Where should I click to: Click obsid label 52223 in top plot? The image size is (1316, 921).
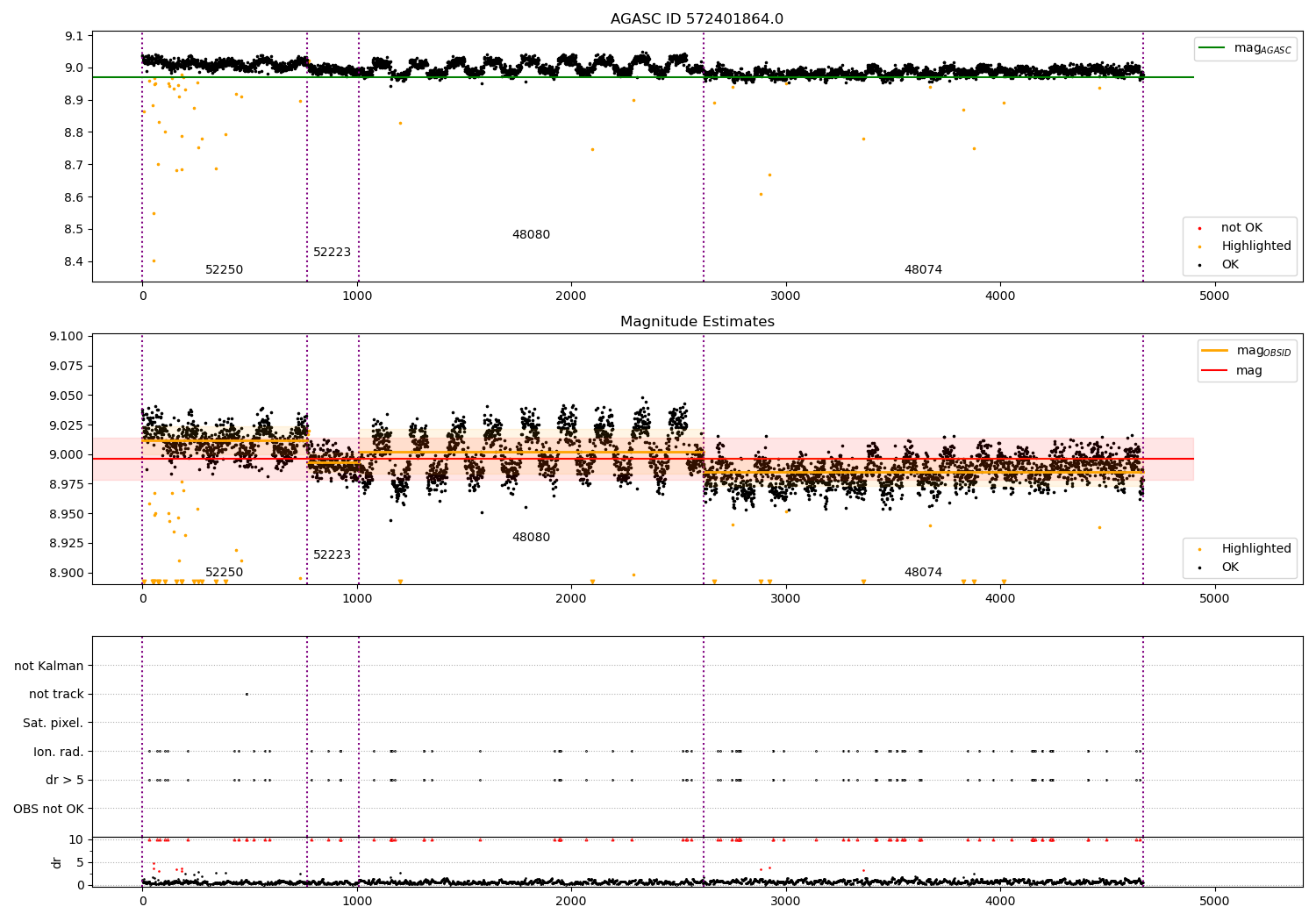tap(332, 253)
